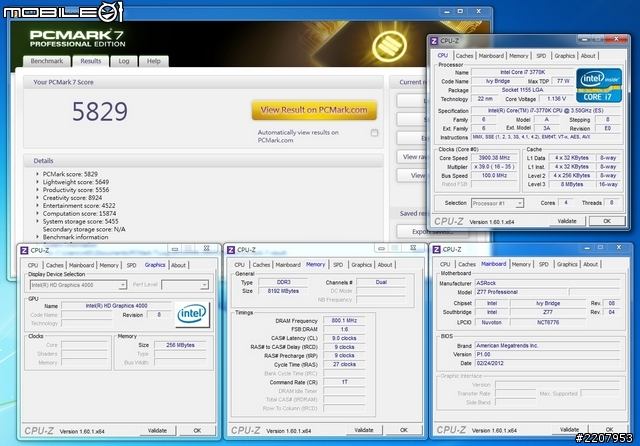Viewport: 640px width, 446px height.
Task: Click the Z77 Professional model field
Action: (521, 292)
